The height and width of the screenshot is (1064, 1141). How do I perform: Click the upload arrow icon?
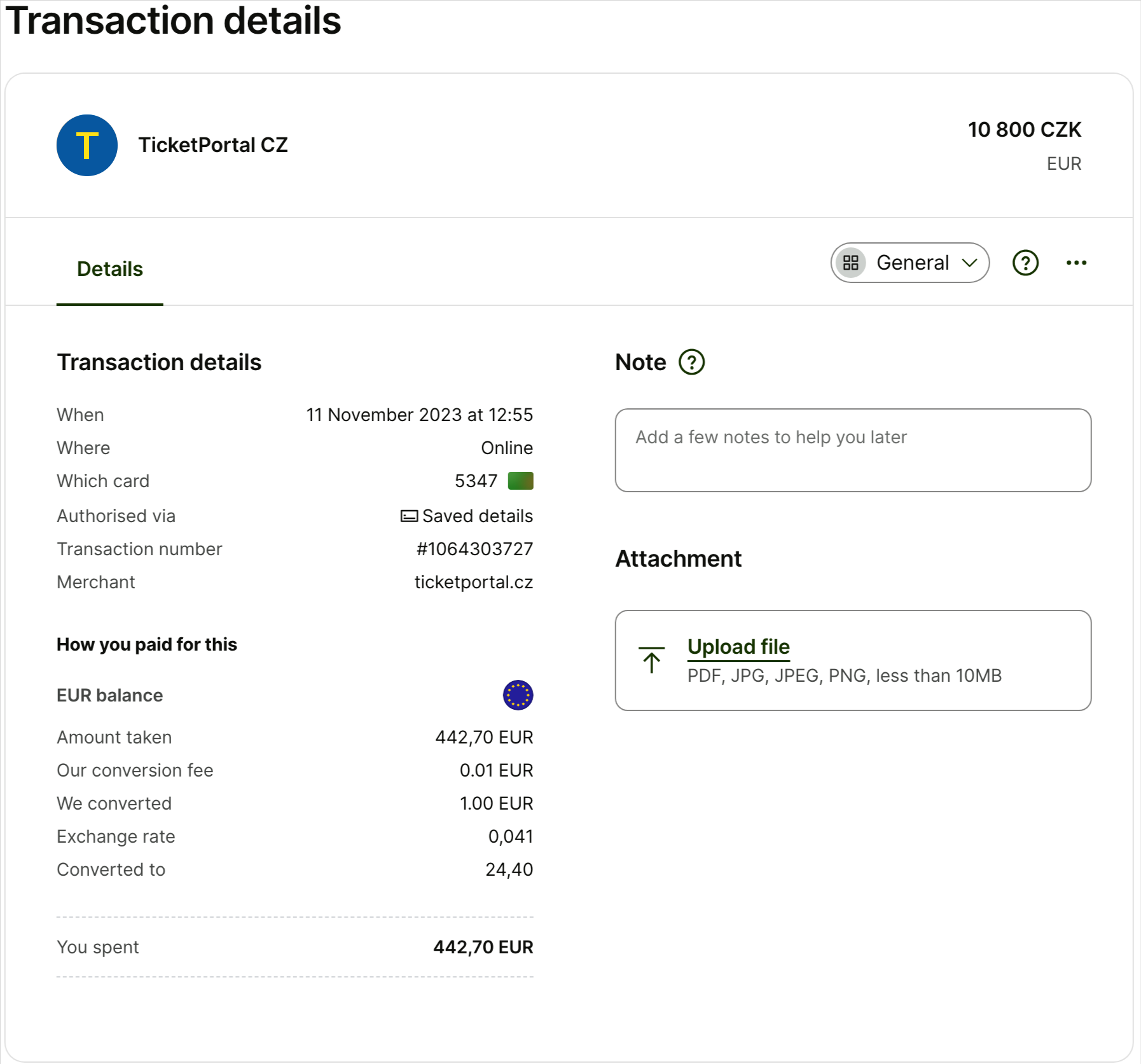pyautogui.click(x=651, y=660)
